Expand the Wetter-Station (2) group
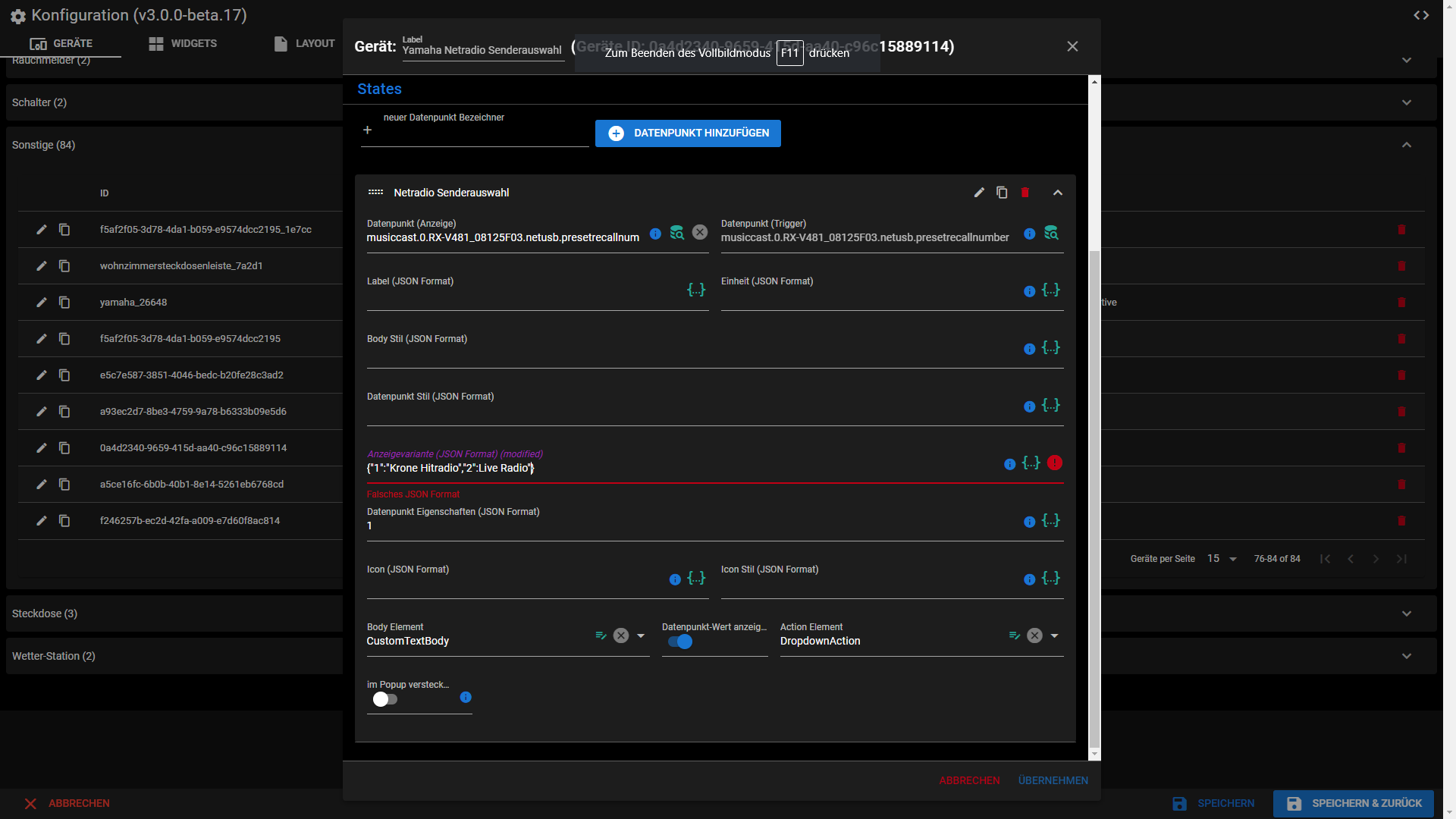This screenshot has height=819, width=1456. (x=1407, y=656)
